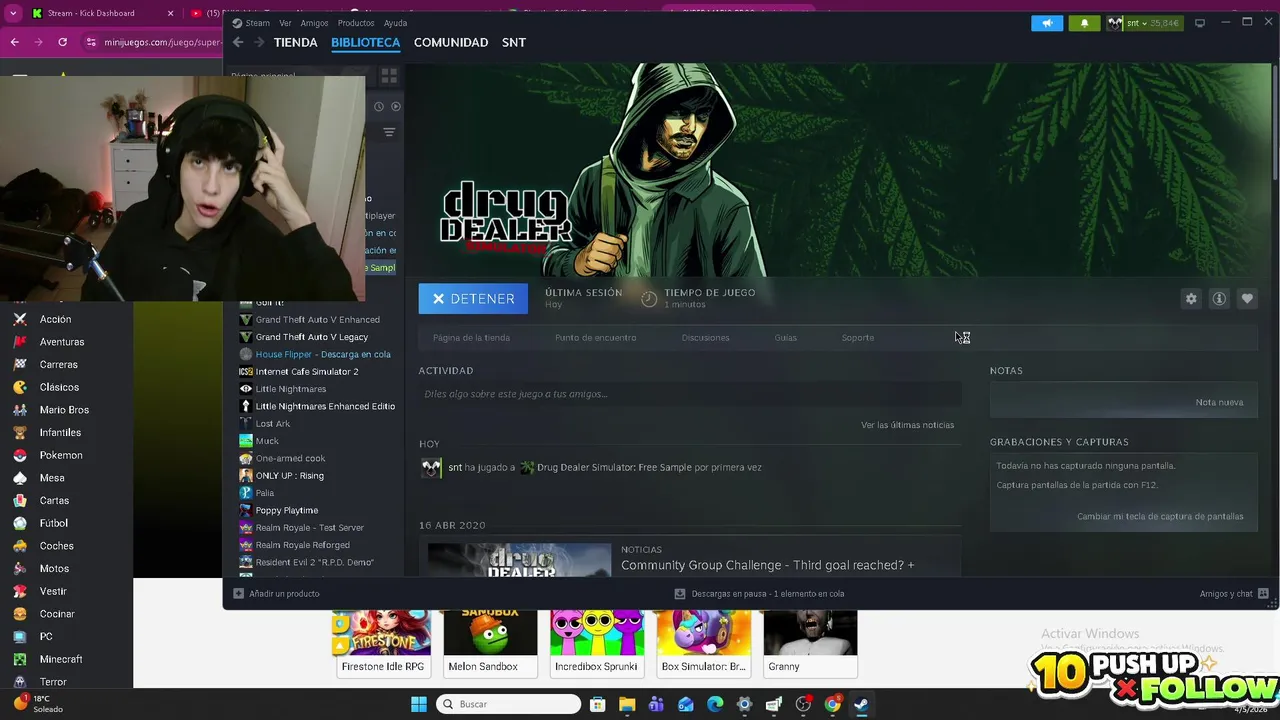Stop the game with the DETENER button
This screenshot has height=720, width=1280.
point(473,298)
